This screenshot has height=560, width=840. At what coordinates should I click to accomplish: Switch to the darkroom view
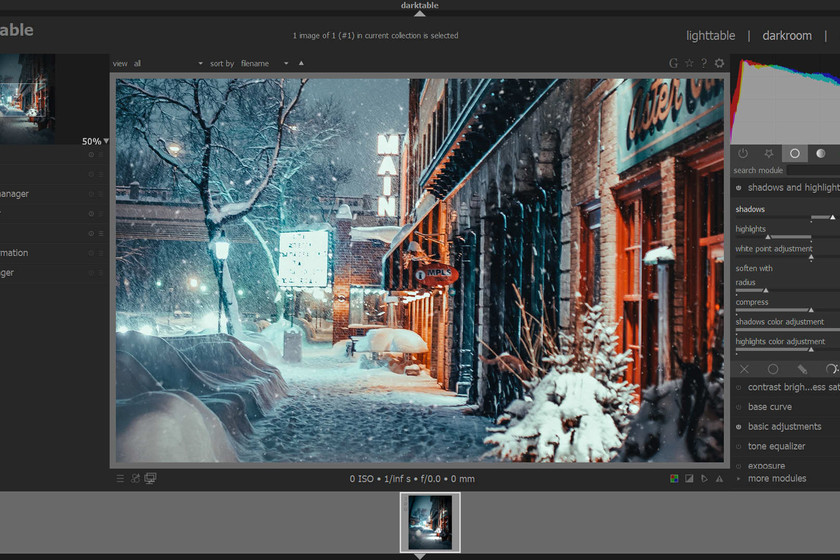[787, 36]
